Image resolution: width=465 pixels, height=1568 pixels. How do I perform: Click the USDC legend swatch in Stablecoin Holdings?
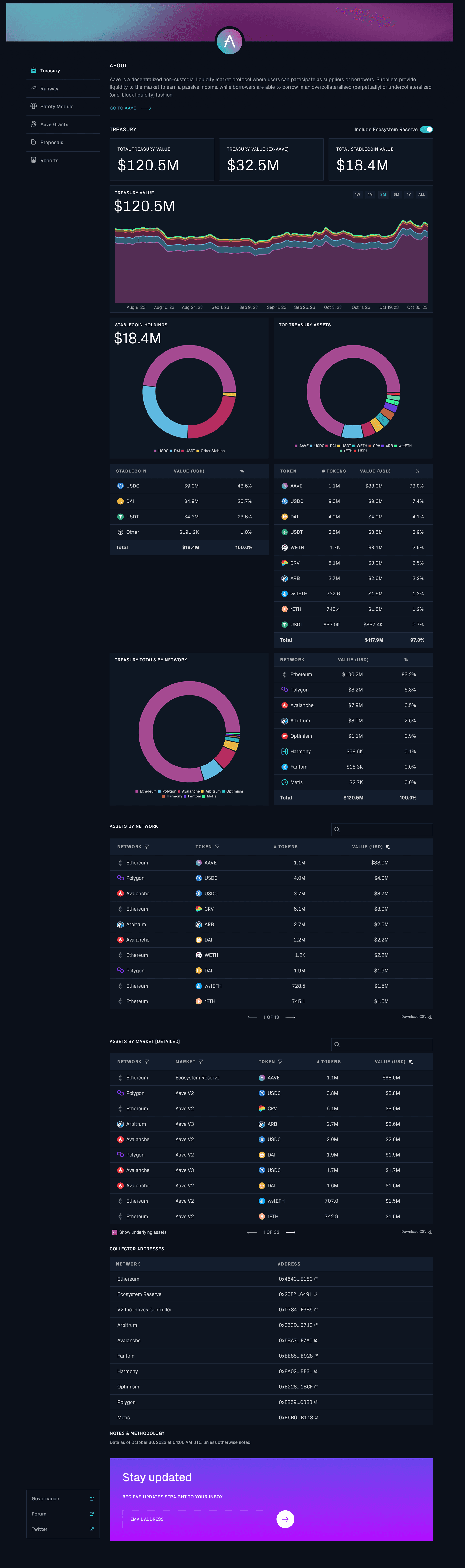[x=155, y=451]
